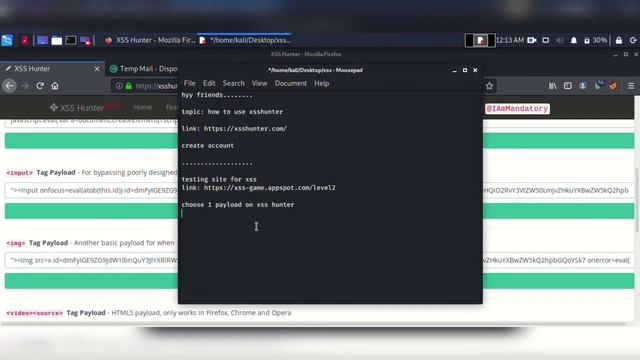Switch to the XSS Hunter Firefox tab
Image resolution: width=640 pixels, height=360 pixels.
pos(52,69)
